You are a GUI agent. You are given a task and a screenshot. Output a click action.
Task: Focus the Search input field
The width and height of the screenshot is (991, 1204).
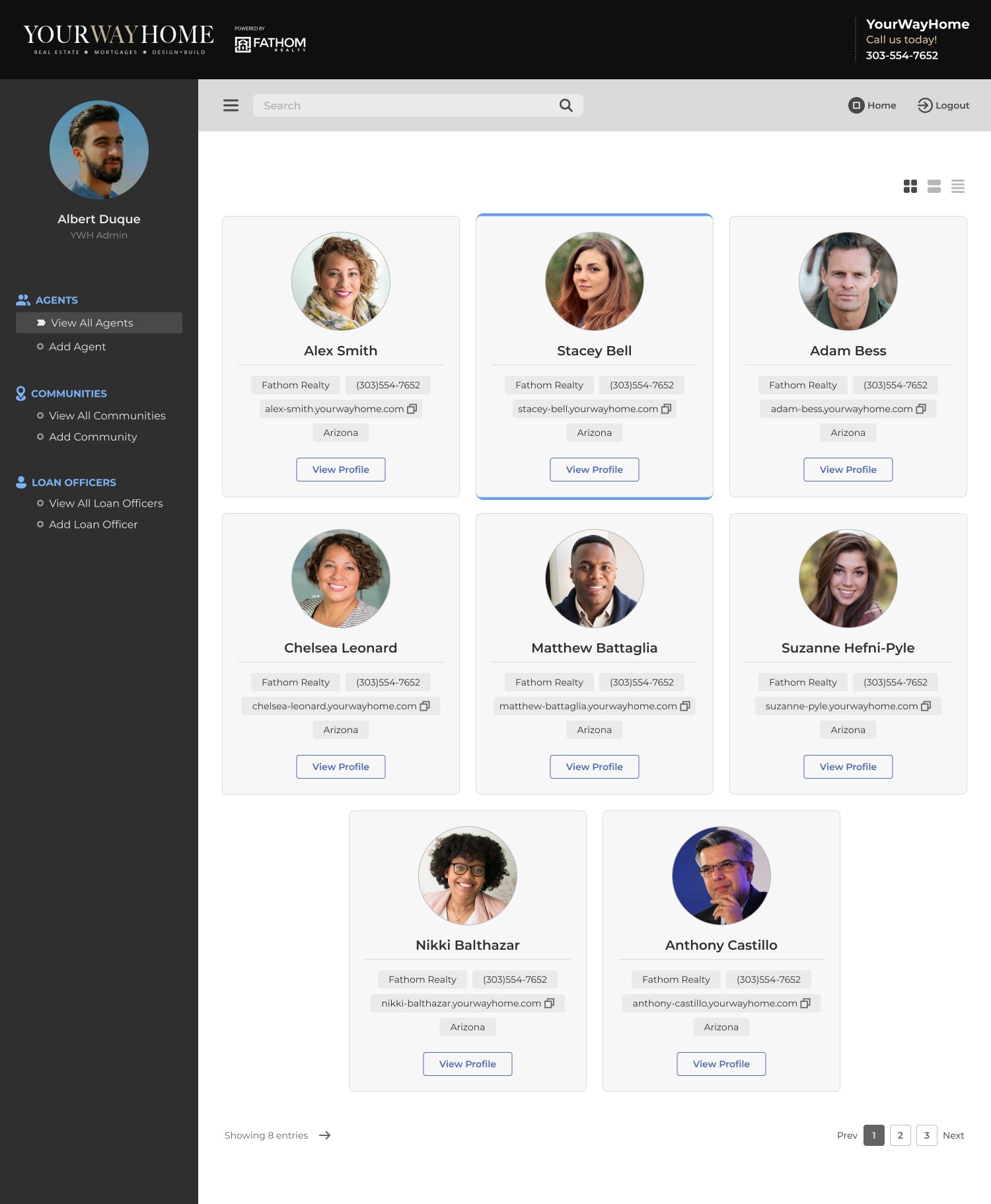418,106
